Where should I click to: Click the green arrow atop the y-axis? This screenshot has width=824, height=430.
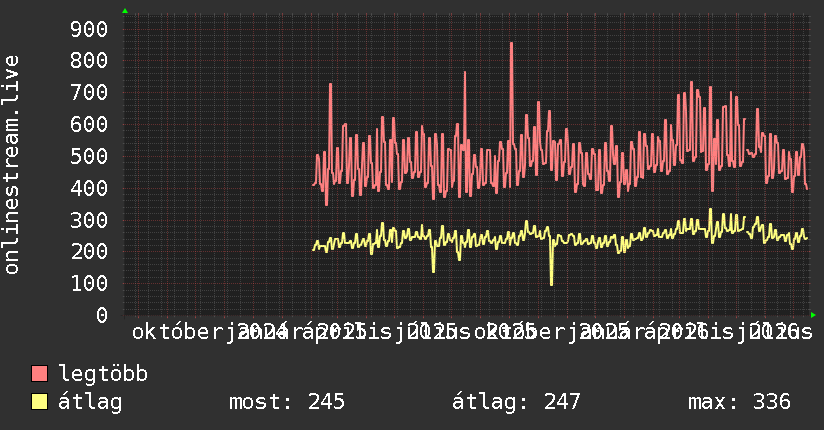point(125,11)
